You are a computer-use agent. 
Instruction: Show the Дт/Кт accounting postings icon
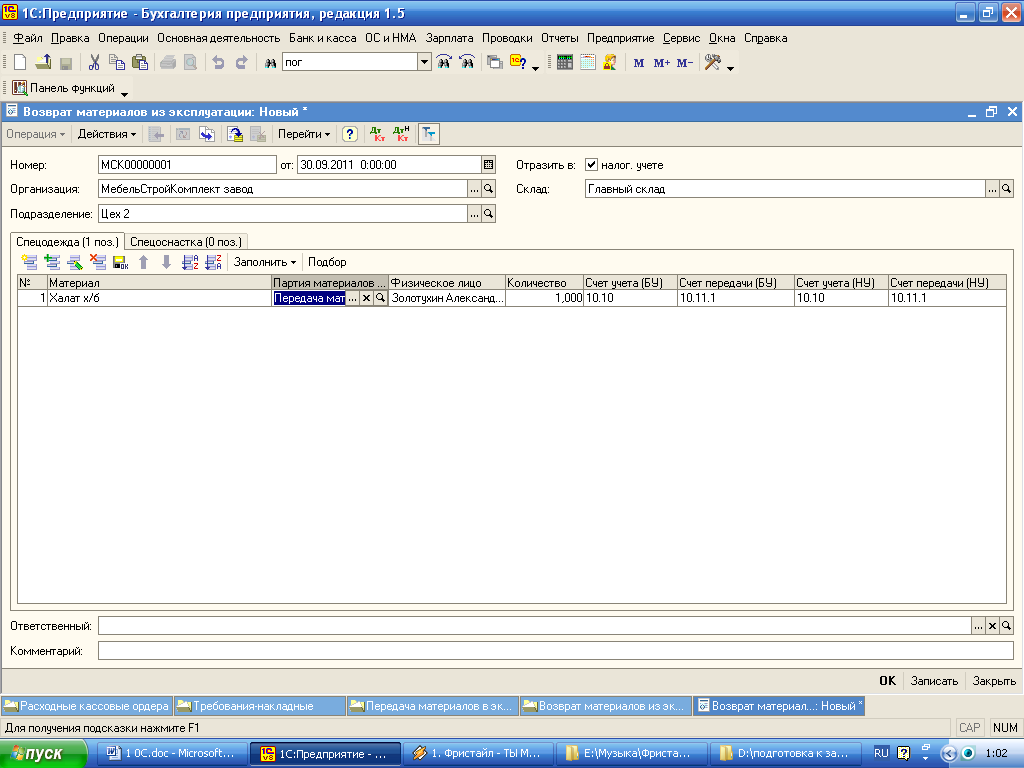377,135
